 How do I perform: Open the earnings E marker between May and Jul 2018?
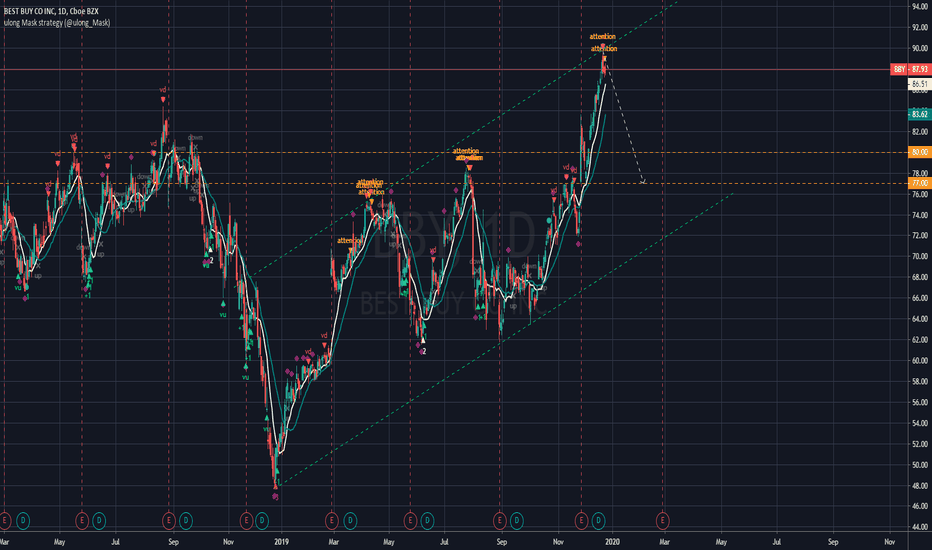(x=82, y=521)
